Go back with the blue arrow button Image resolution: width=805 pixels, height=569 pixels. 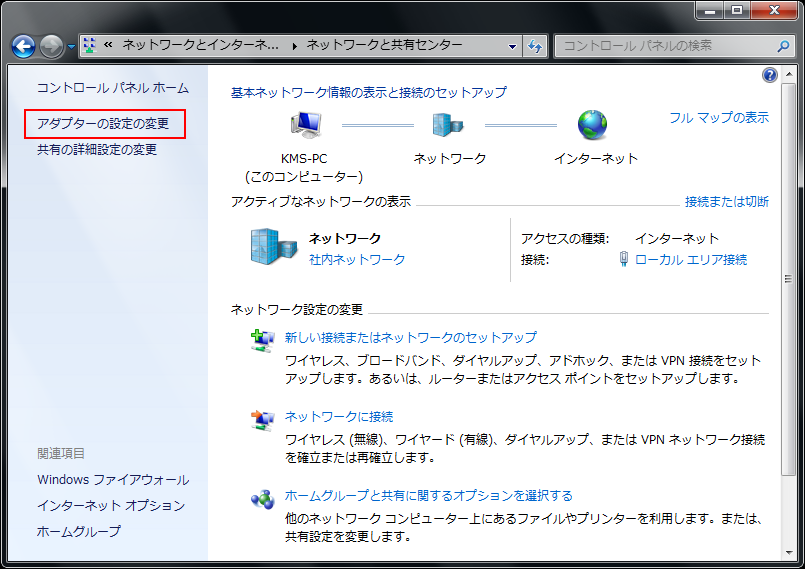(24, 47)
